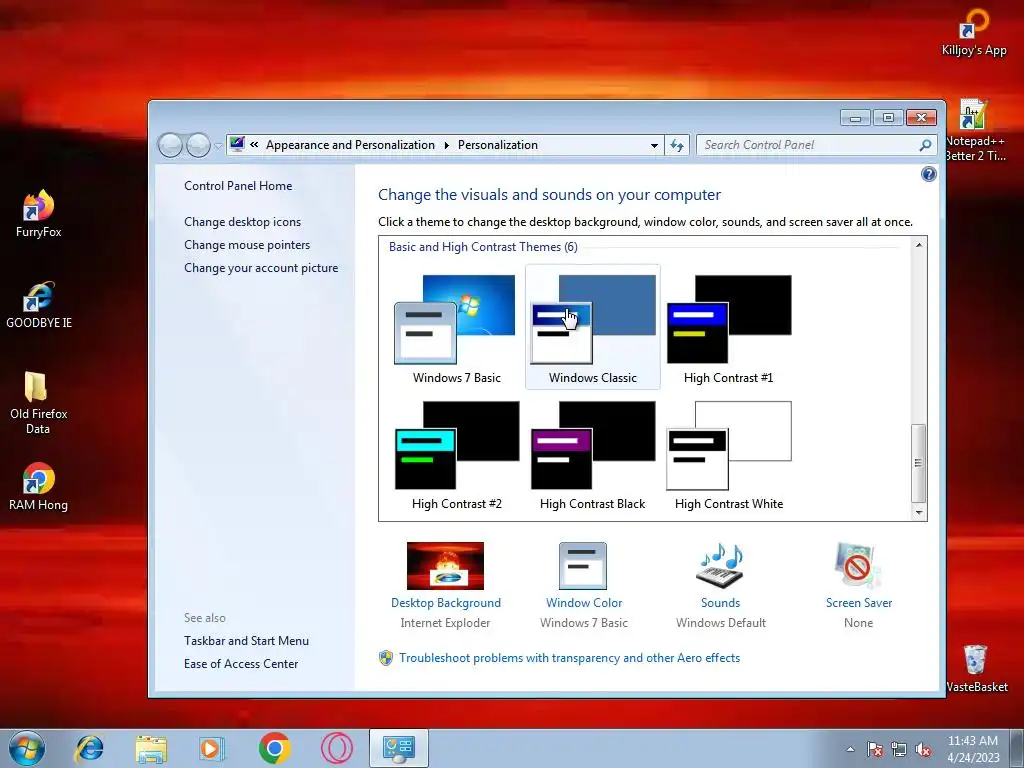The image size is (1024, 768).
Task: Click the theme list scrollbar thumb
Action: click(x=919, y=462)
